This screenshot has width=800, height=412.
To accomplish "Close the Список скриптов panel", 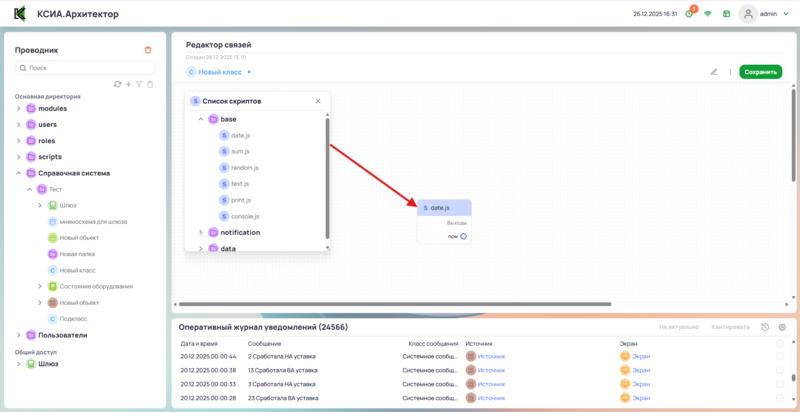I will (318, 101).
